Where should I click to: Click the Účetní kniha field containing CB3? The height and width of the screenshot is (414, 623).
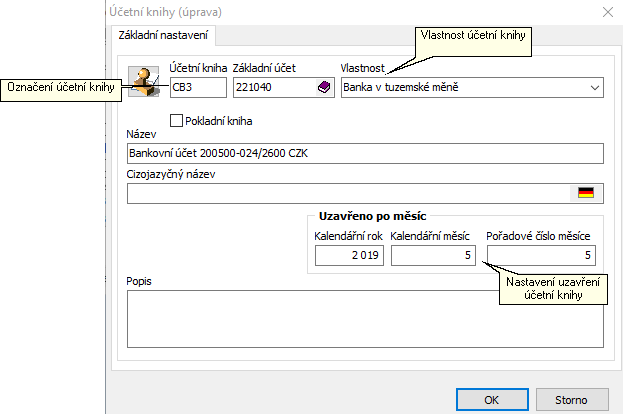coord(198,87)
